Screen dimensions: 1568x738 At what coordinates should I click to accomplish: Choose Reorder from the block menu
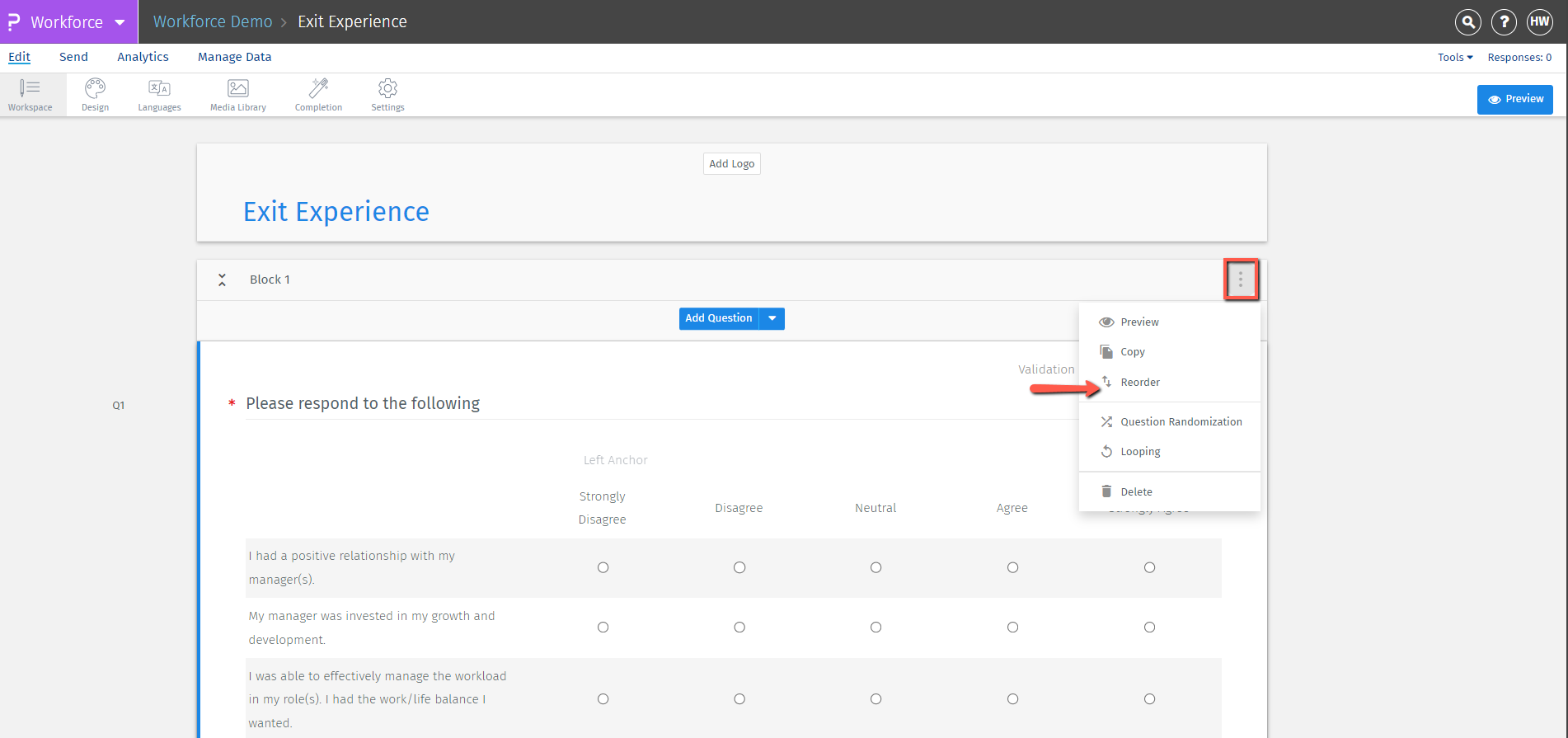[1139, 383]
